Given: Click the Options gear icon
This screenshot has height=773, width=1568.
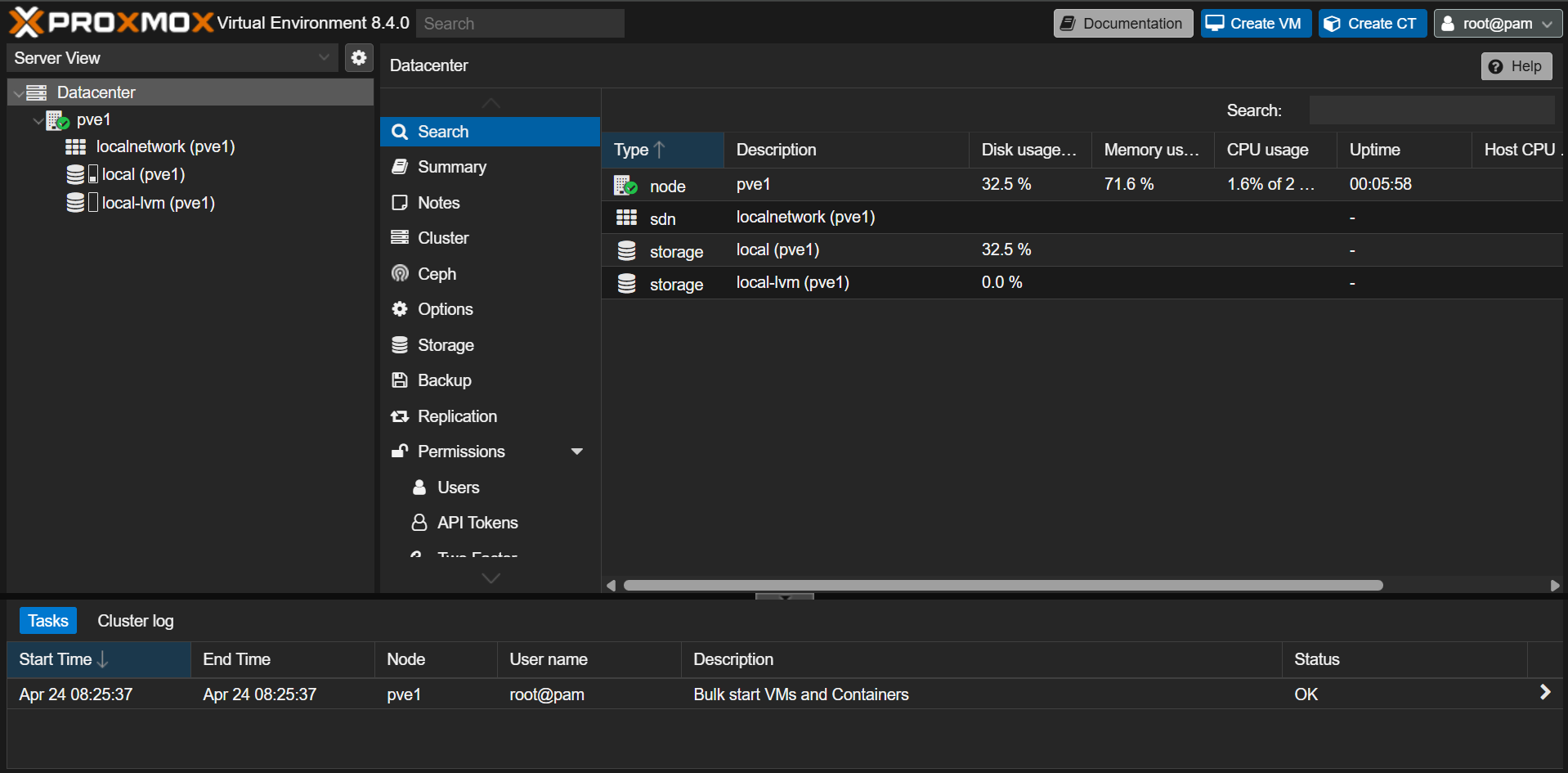Looking at the screenshot, I should (x=400, y=309).
